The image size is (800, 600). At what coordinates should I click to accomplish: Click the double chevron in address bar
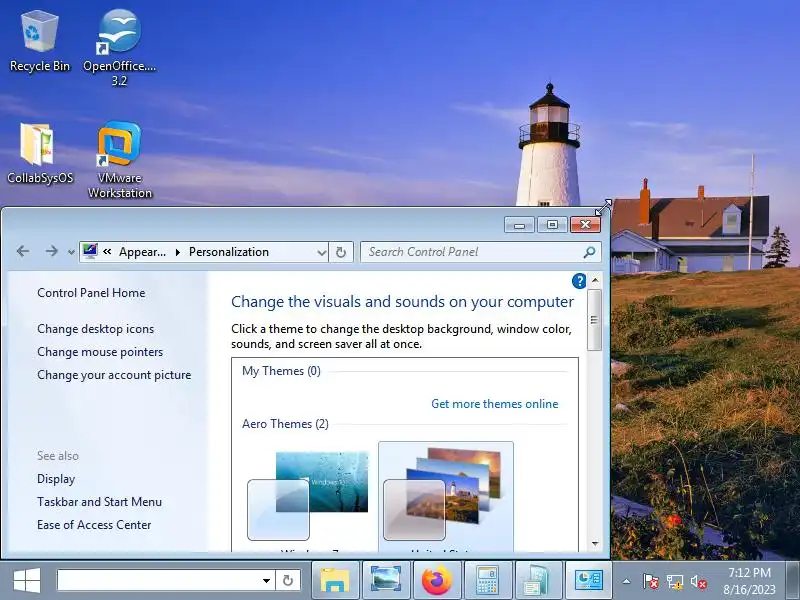coord(107,252)
